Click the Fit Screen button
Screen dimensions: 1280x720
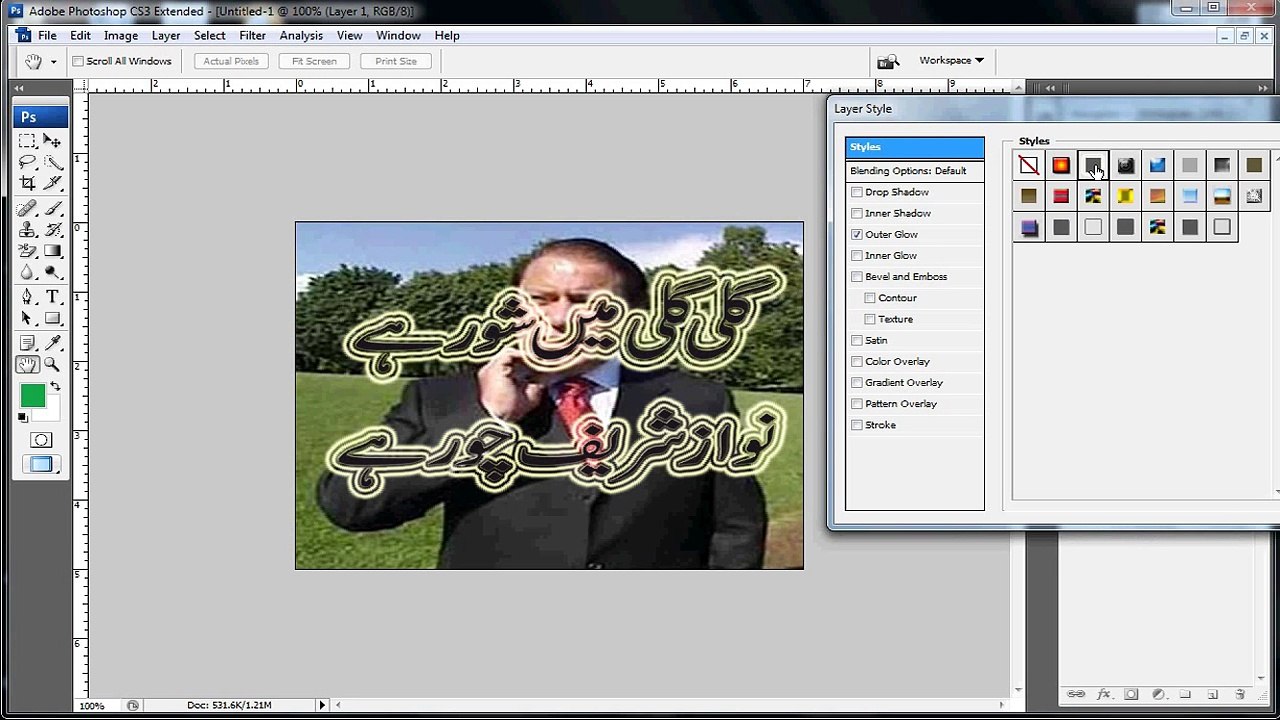[x=314, y=61]
